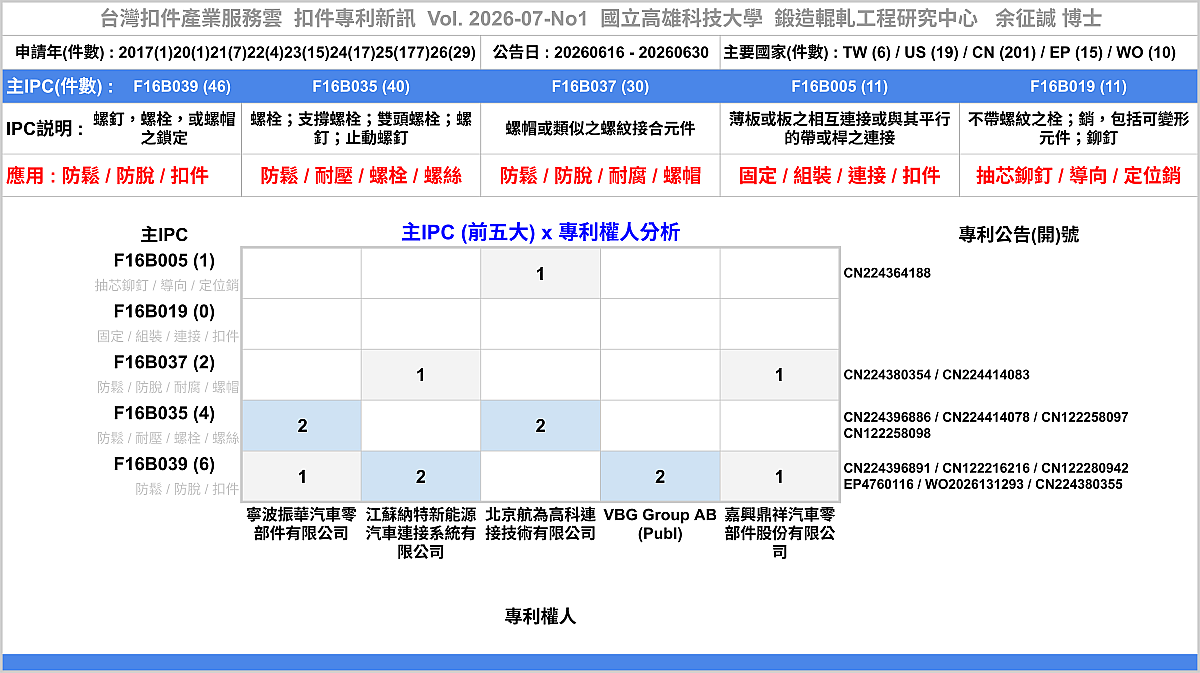This screenshot has width=1200, height=673.
Task: Click patent number WO2026131293
Action: click(975, 485)
